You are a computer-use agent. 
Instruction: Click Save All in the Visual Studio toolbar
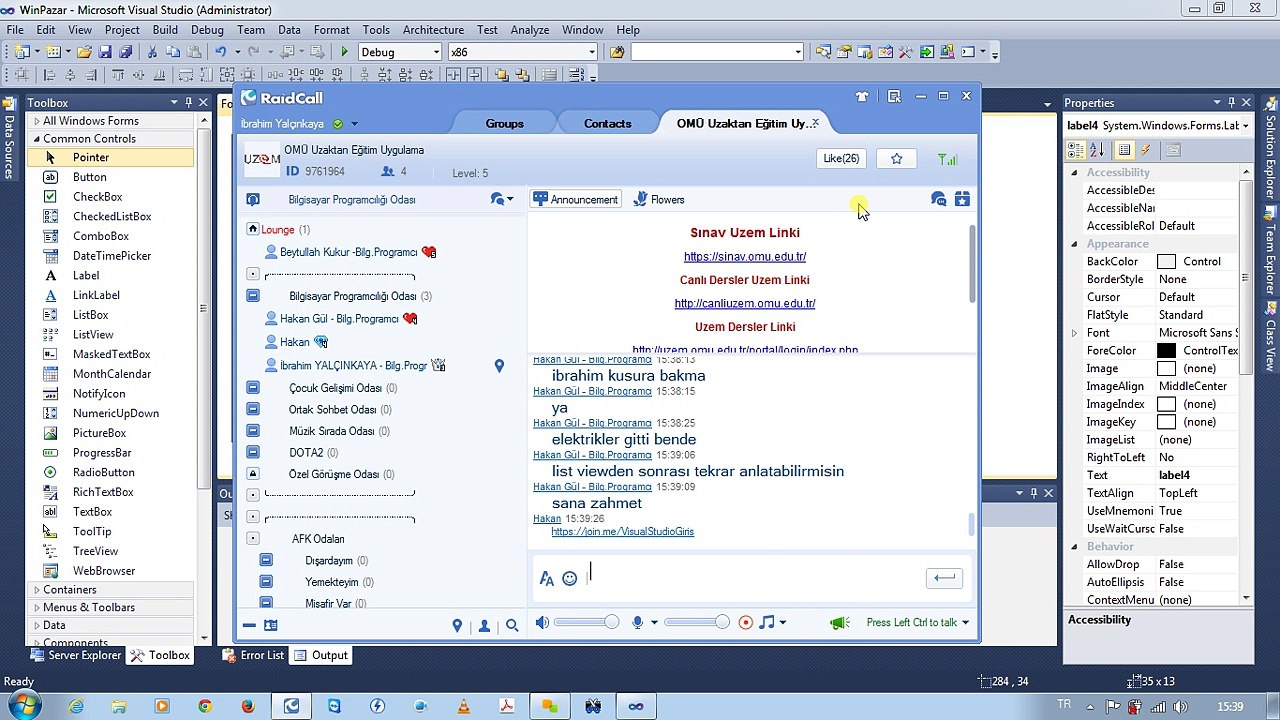125,52
